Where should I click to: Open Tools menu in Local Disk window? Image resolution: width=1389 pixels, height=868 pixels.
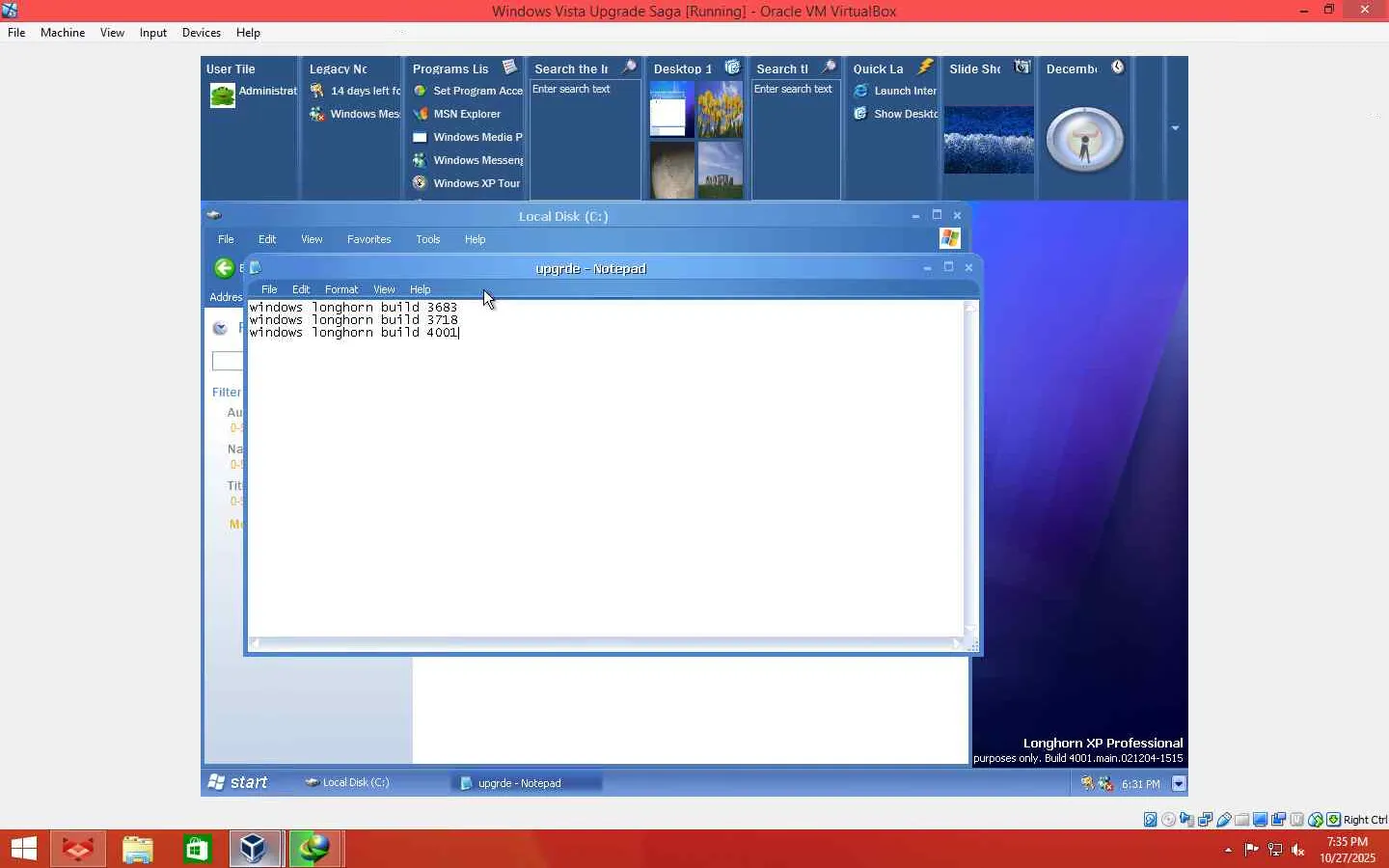click(x=428, y=239)
